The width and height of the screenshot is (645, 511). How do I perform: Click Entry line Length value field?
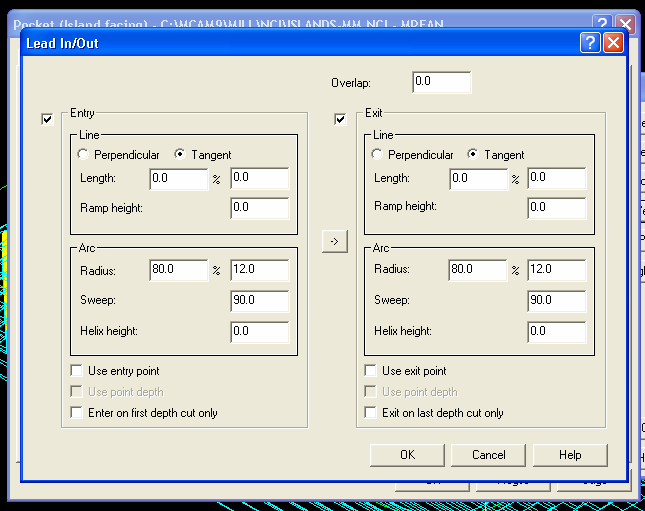click(x=260, y=178)
